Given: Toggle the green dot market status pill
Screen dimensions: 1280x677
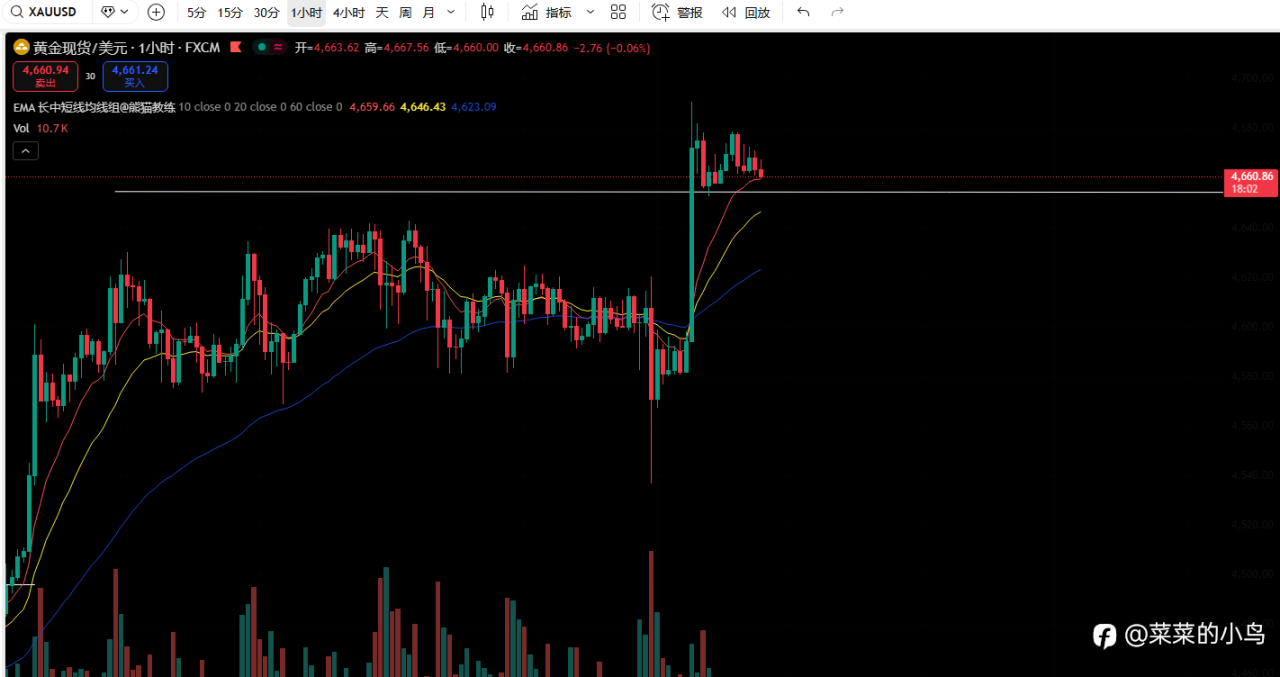Looking at the screenshot, I should pyautogui.click(x=269, y=47).
